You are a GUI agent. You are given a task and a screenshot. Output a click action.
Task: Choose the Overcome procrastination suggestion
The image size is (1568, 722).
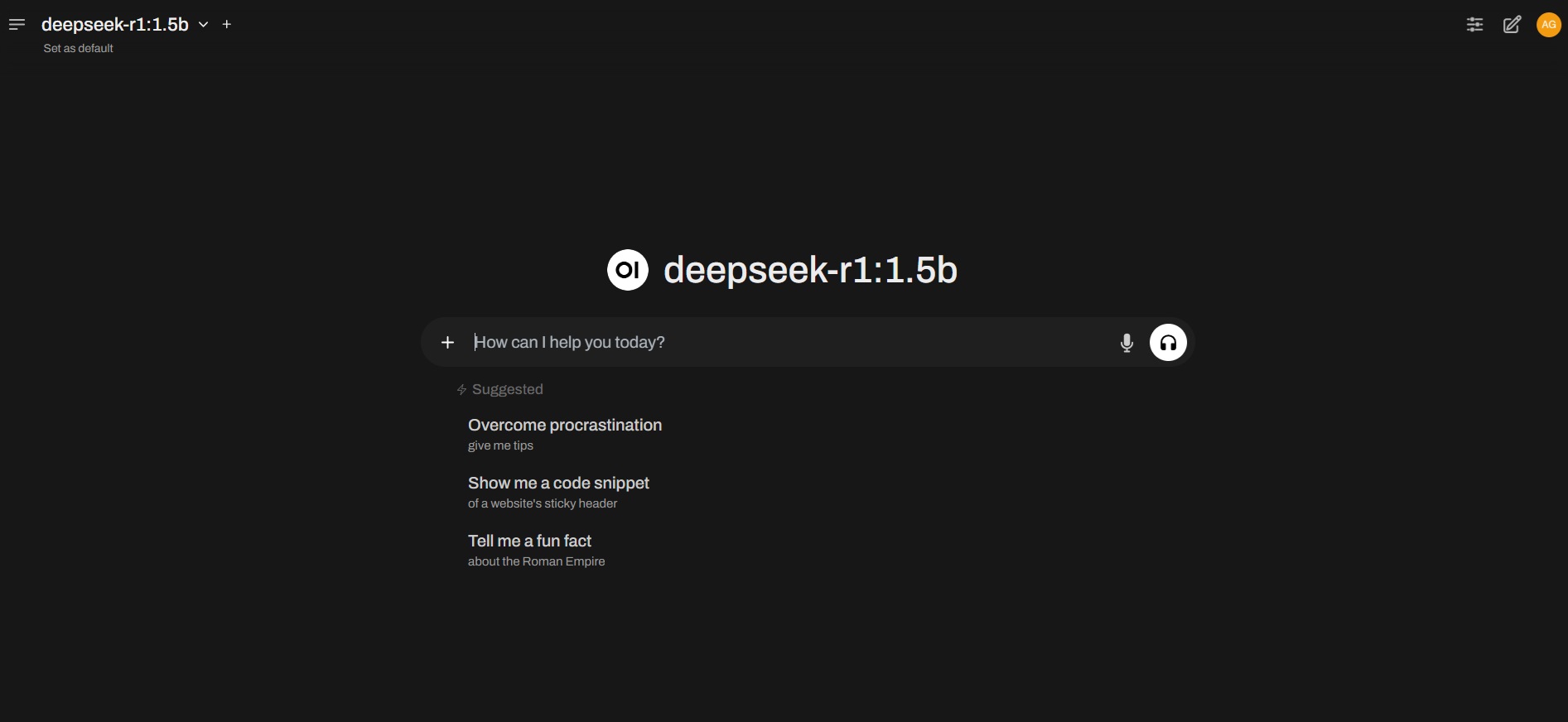pos(565,434)
